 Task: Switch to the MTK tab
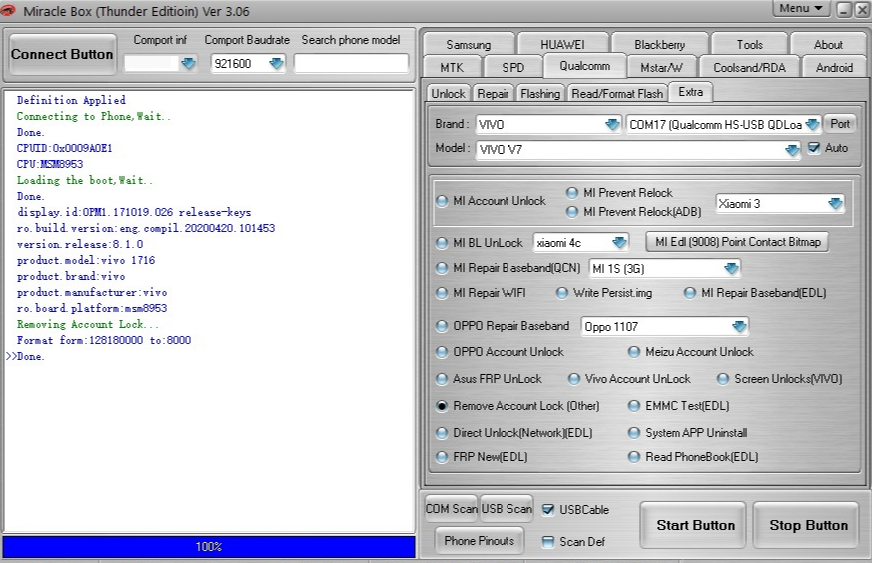pyautogui.click(x=451, y=67)
